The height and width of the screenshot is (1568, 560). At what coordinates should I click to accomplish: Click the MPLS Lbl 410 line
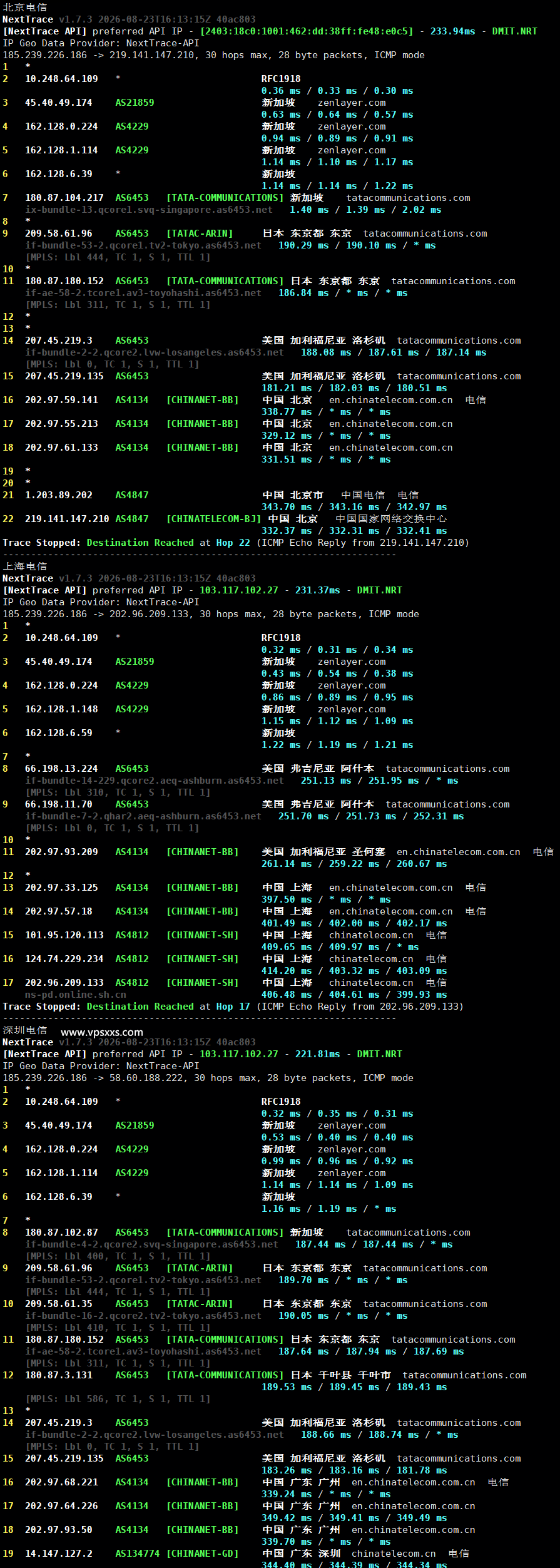pos(118,1328)
